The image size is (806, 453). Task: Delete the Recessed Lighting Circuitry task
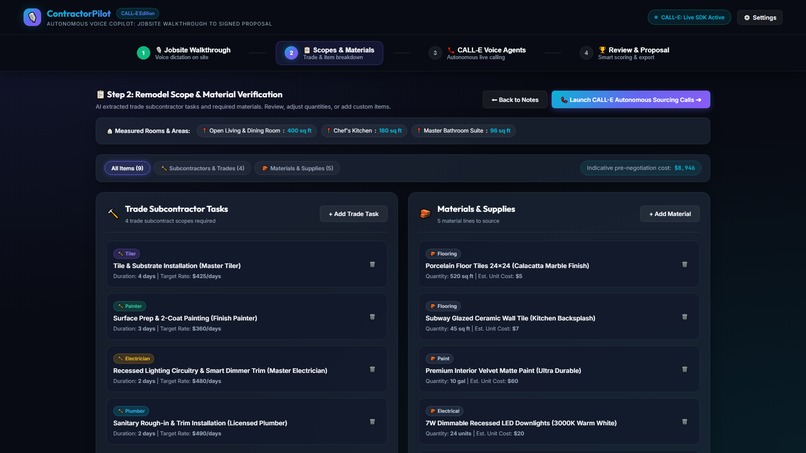coord(372,369)
